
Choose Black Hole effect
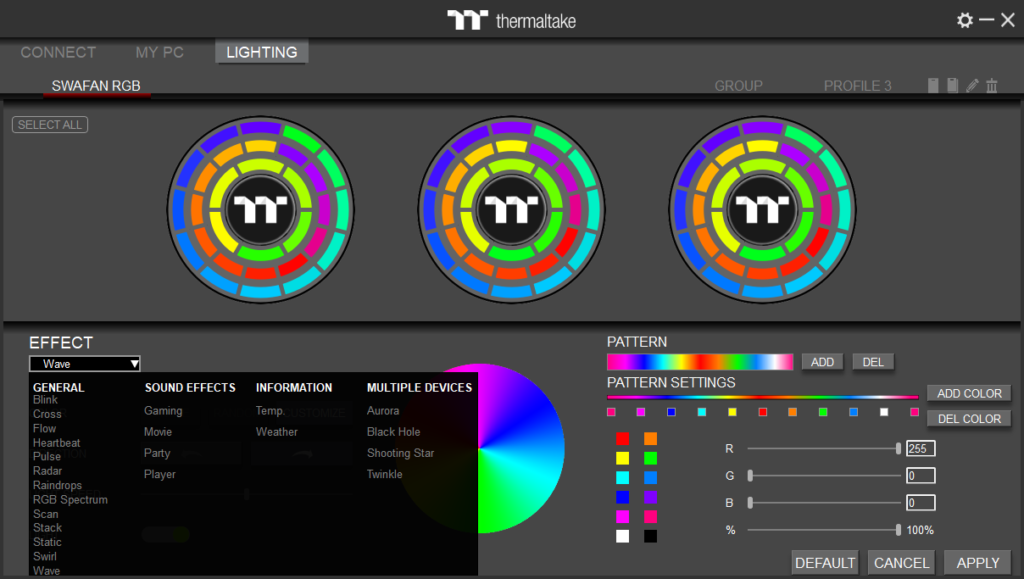pyautogui.click(x=394, y=431)
